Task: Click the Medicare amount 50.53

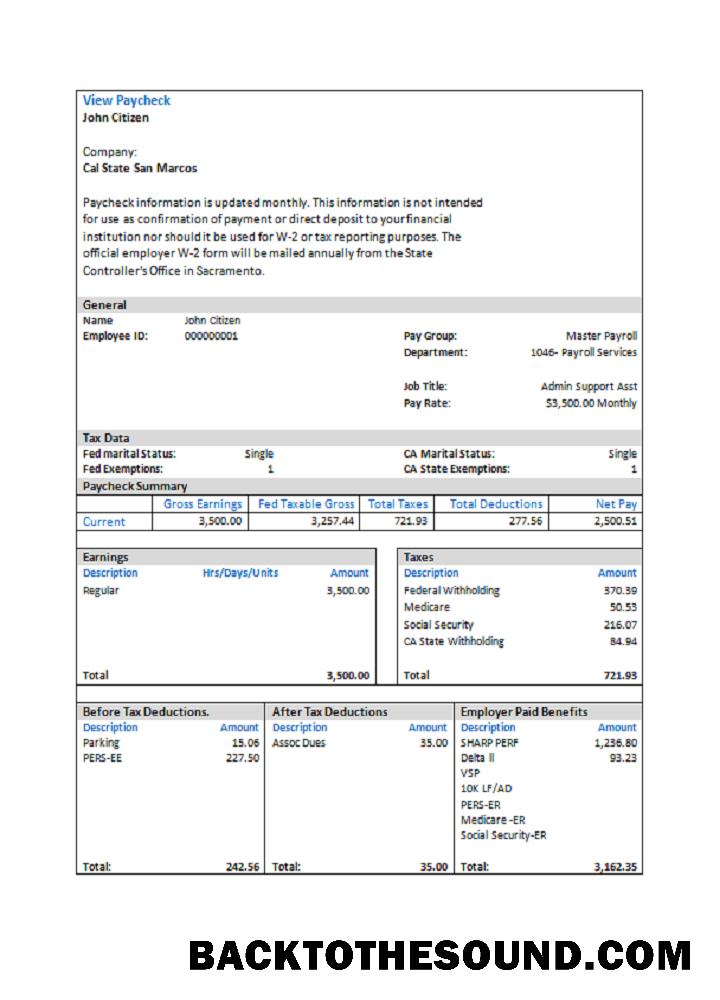Action: [623, 607]
